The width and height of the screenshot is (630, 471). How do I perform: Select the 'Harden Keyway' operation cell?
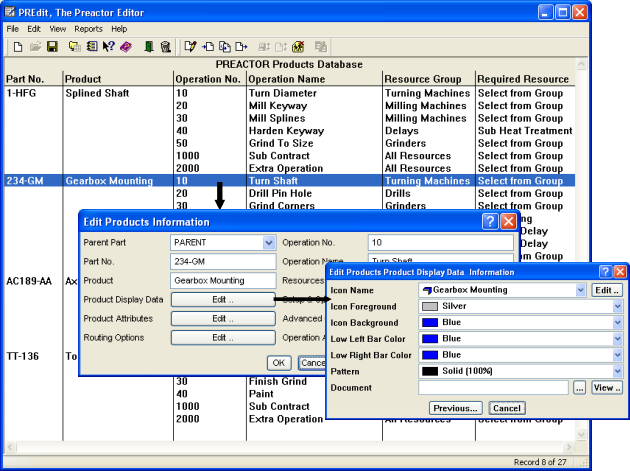(286, 131)
